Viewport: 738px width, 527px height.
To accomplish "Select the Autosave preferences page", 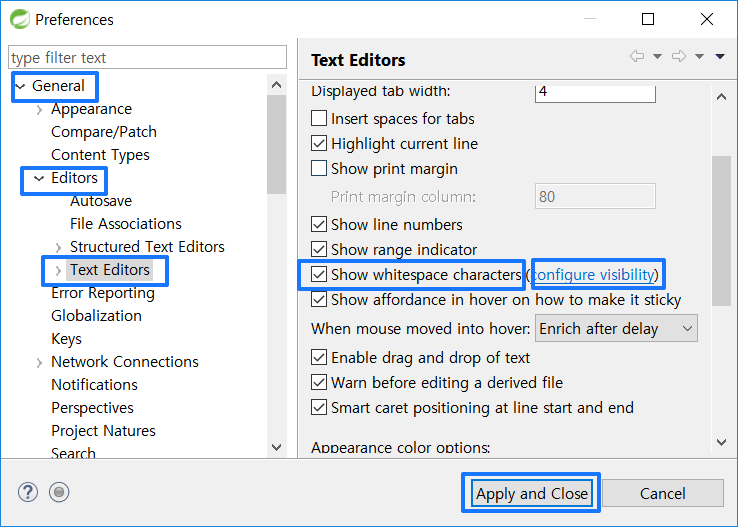I will tap(101, 201).
